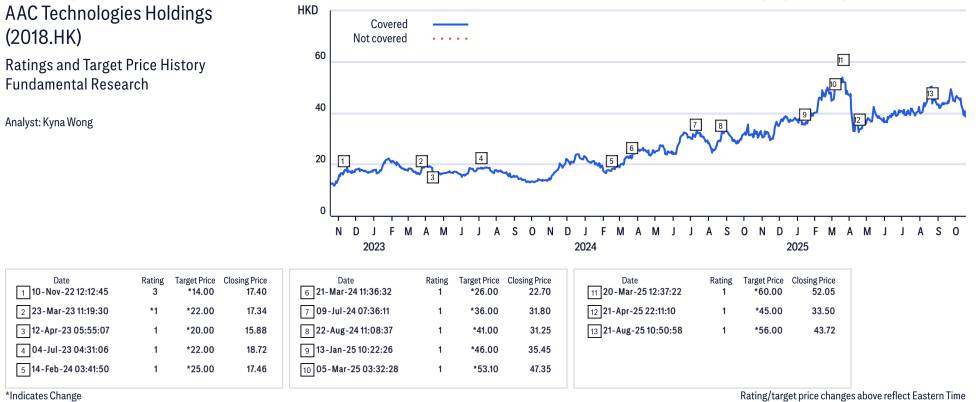
Task: Click marker 1 on the price chart
Action: click(x=344, y=161)
